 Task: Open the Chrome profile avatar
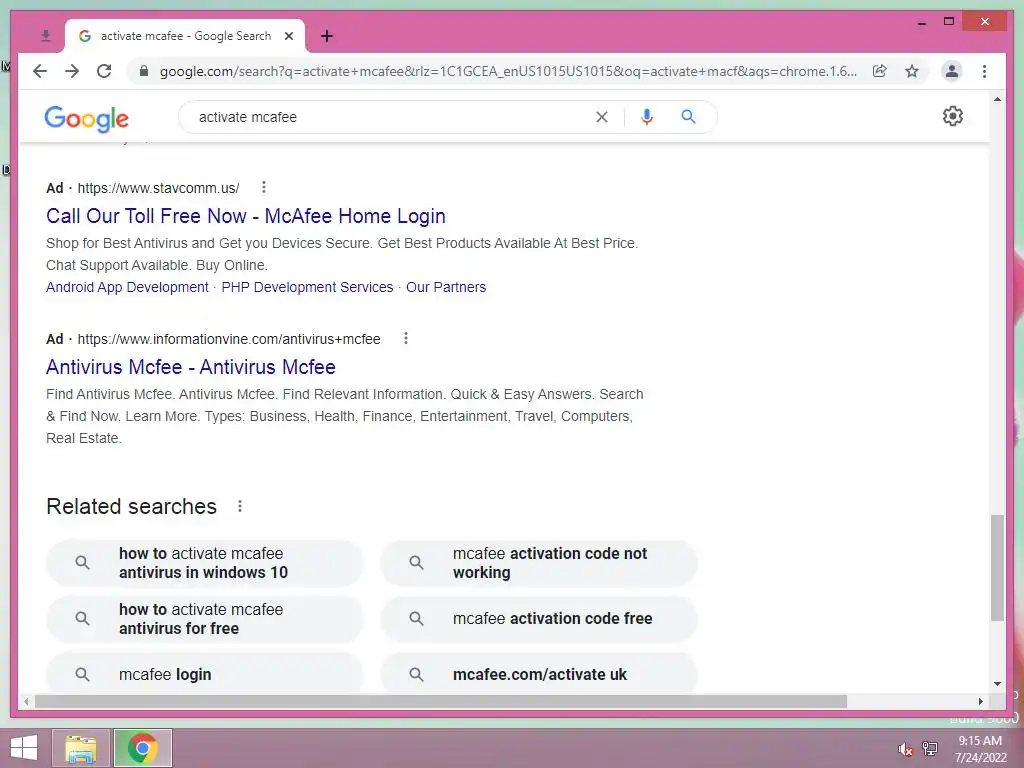[x=952, y=71]
